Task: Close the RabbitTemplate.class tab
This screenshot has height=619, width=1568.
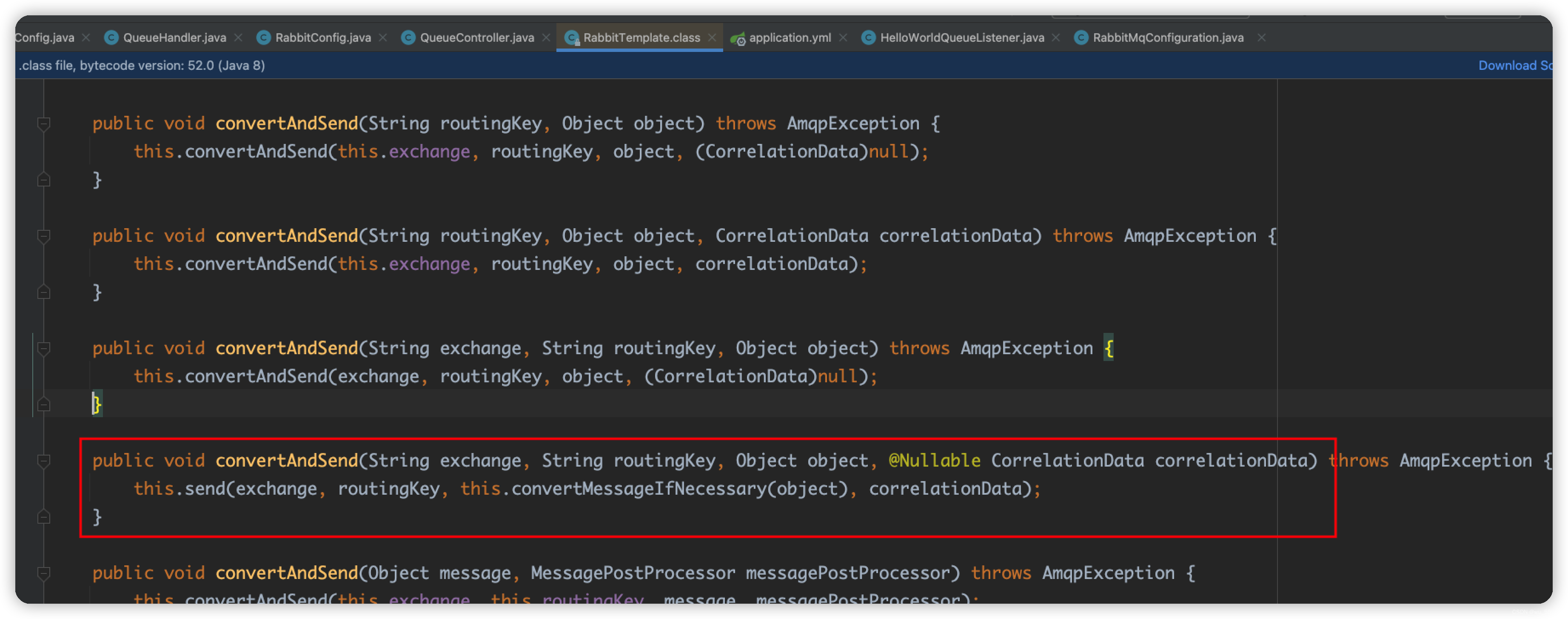Action: [x=712, y=38]
